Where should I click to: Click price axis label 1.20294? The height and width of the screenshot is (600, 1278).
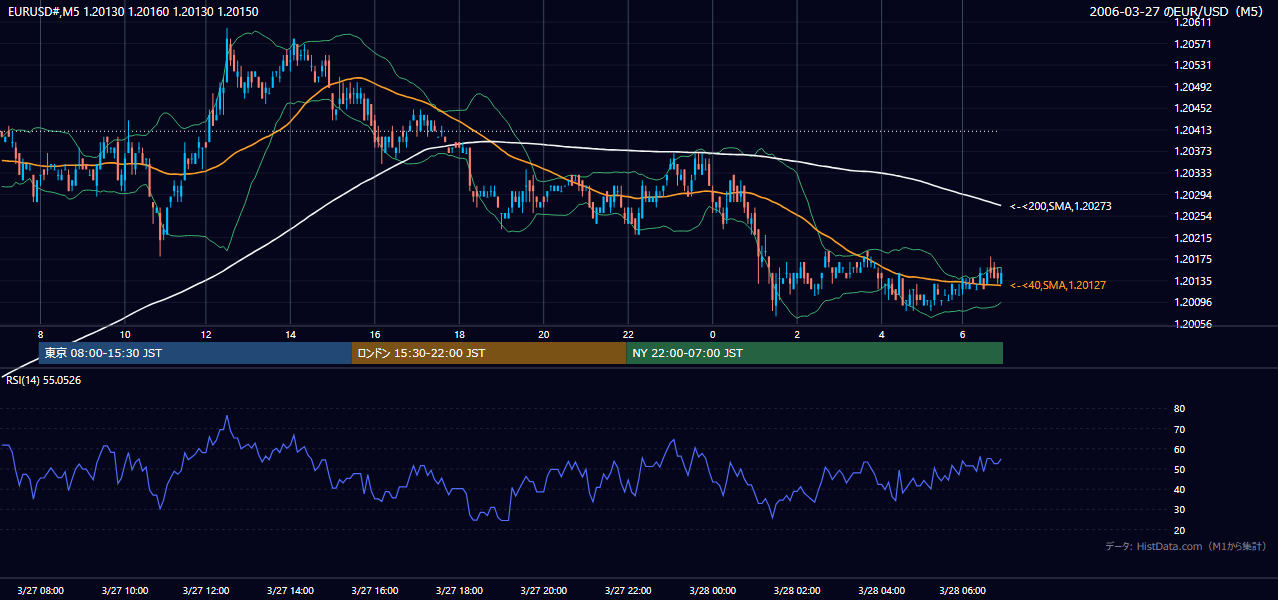coord(1193,195)
